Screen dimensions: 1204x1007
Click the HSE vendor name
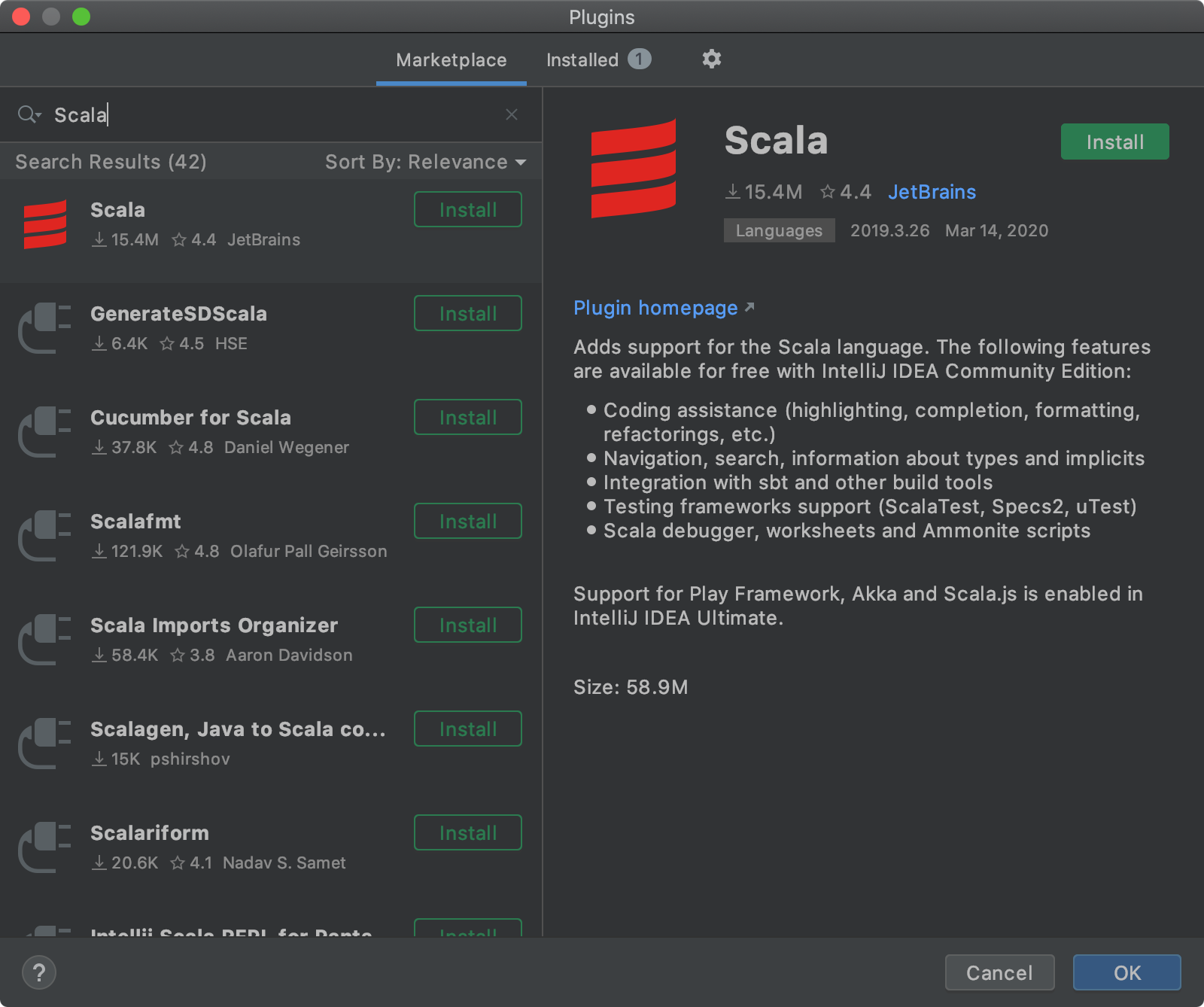[231, 344]
